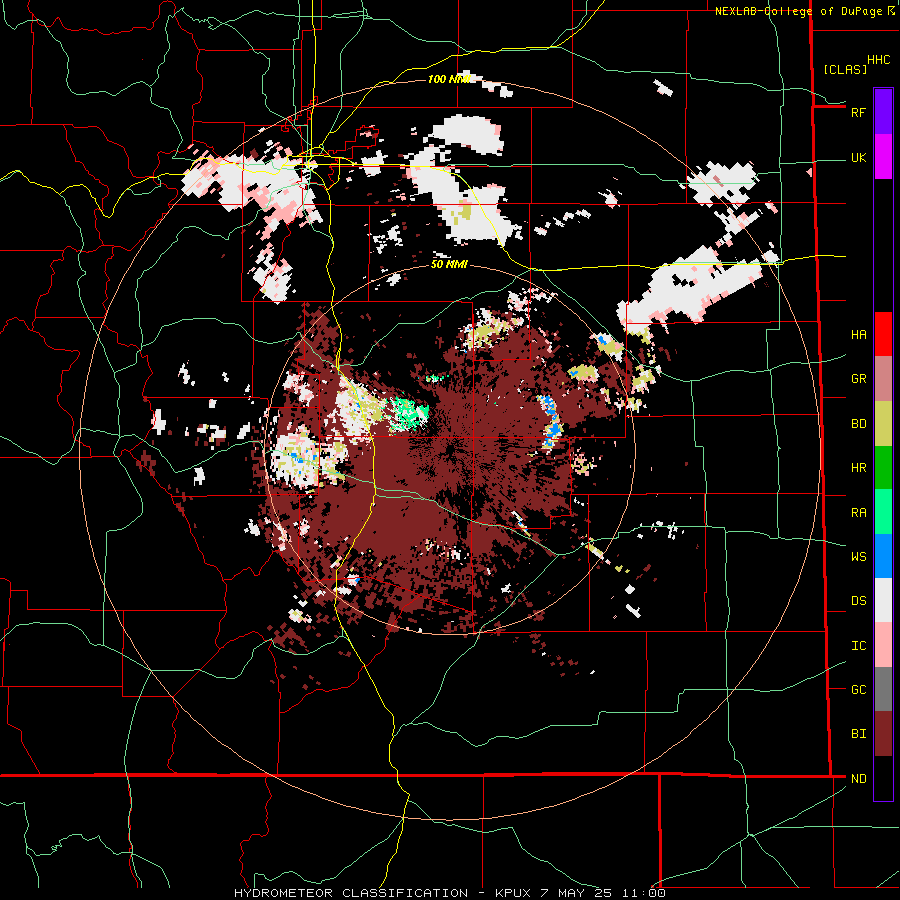Select the 'RA' legend label

click(x=858, y=513)
